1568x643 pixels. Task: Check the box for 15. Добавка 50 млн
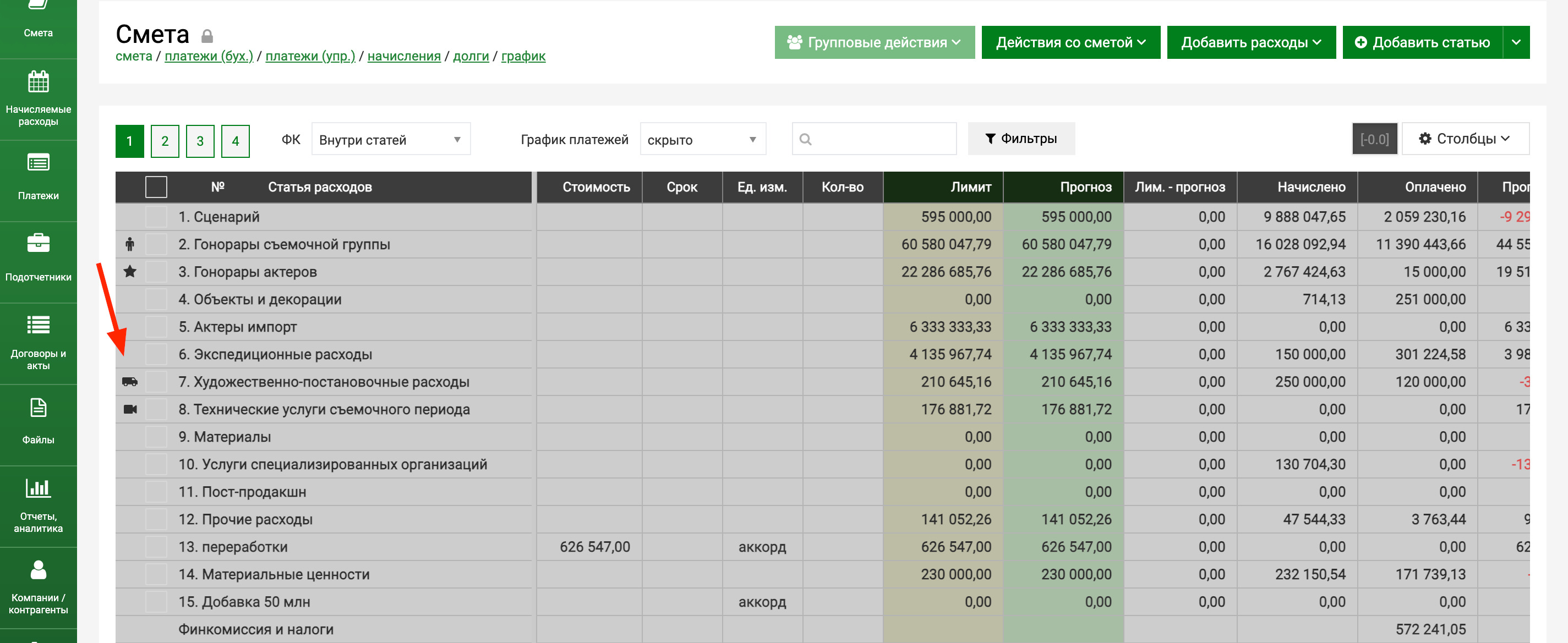[x=156, y=602]
